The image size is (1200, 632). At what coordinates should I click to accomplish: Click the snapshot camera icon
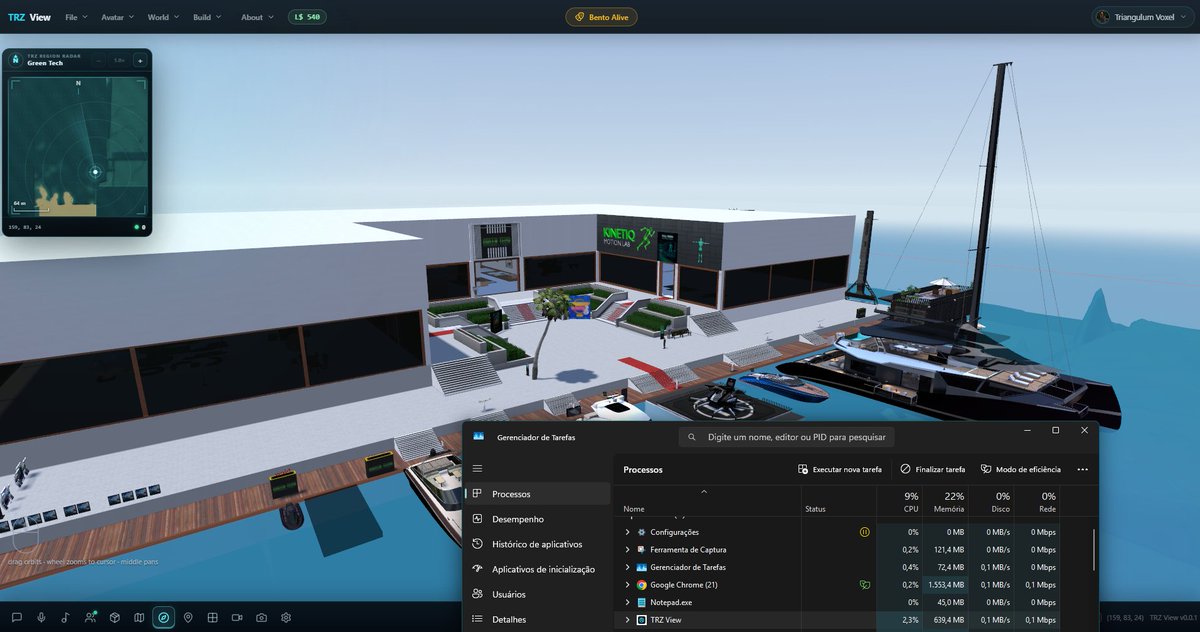[261, 618]
